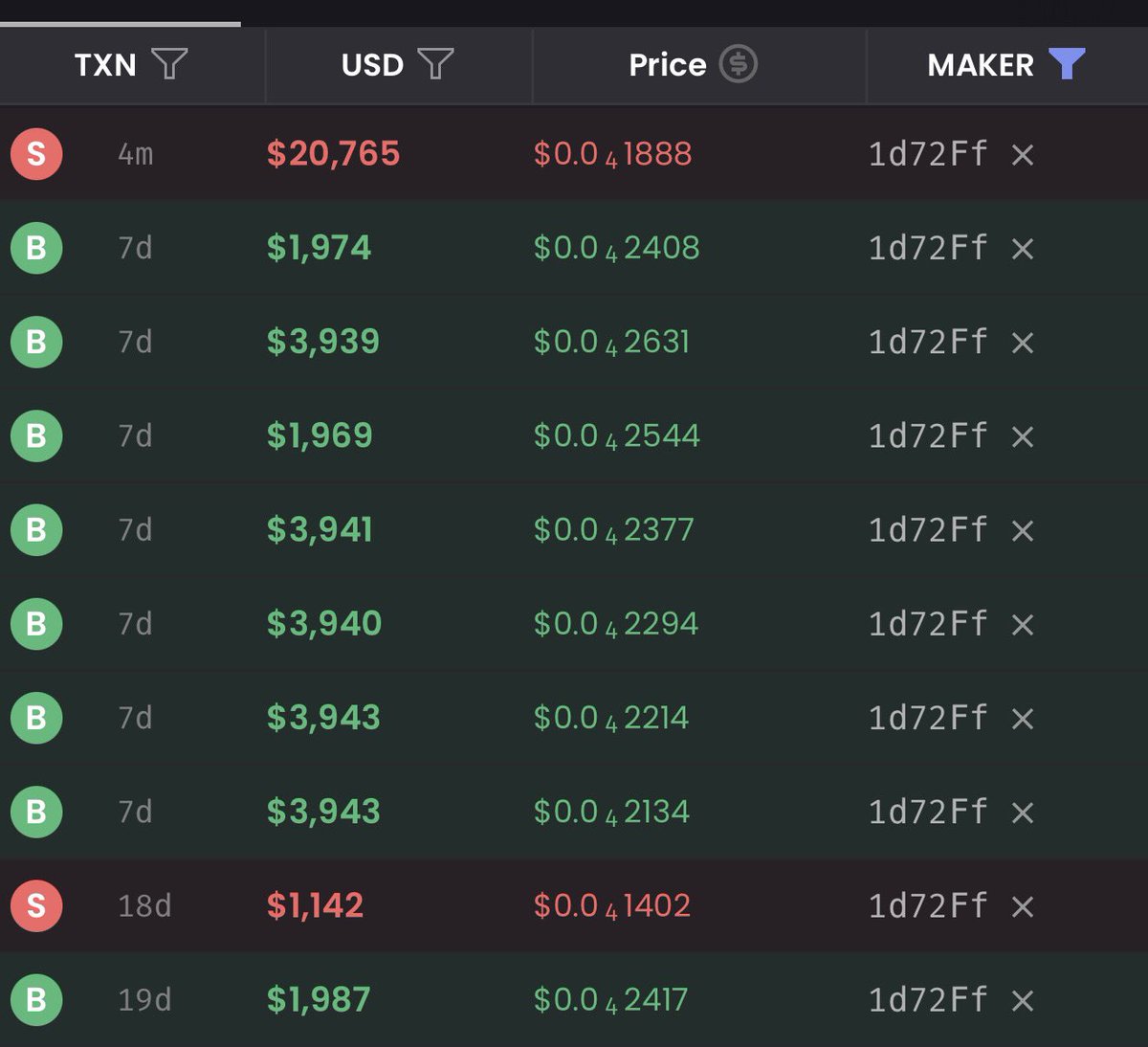Click the price $0.0₄2294

[615, 623]
